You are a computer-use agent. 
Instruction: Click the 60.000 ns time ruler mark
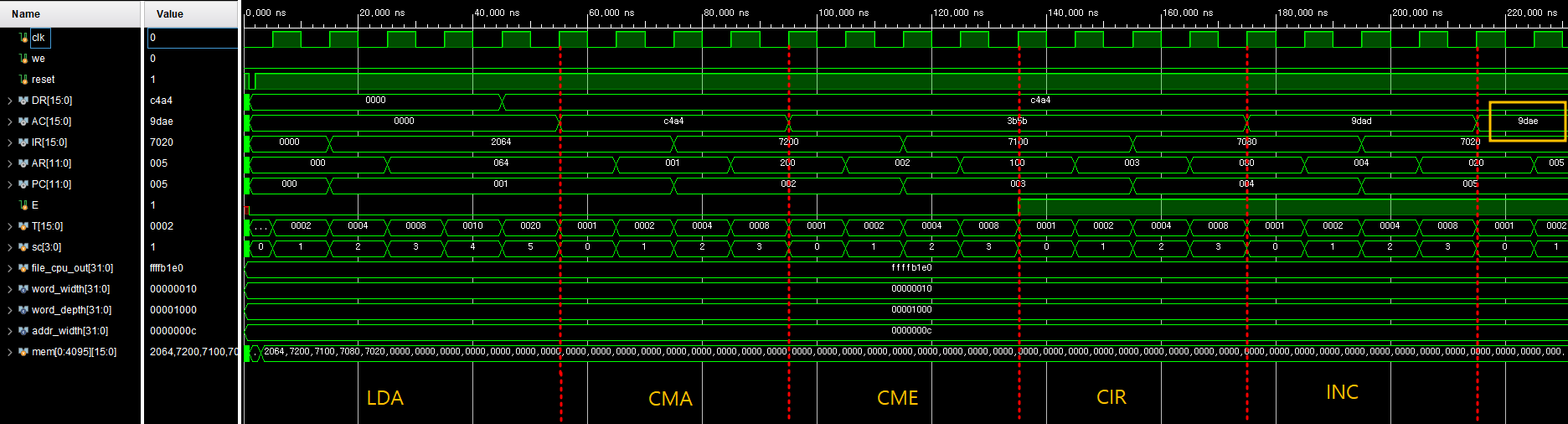click(611, 13)
